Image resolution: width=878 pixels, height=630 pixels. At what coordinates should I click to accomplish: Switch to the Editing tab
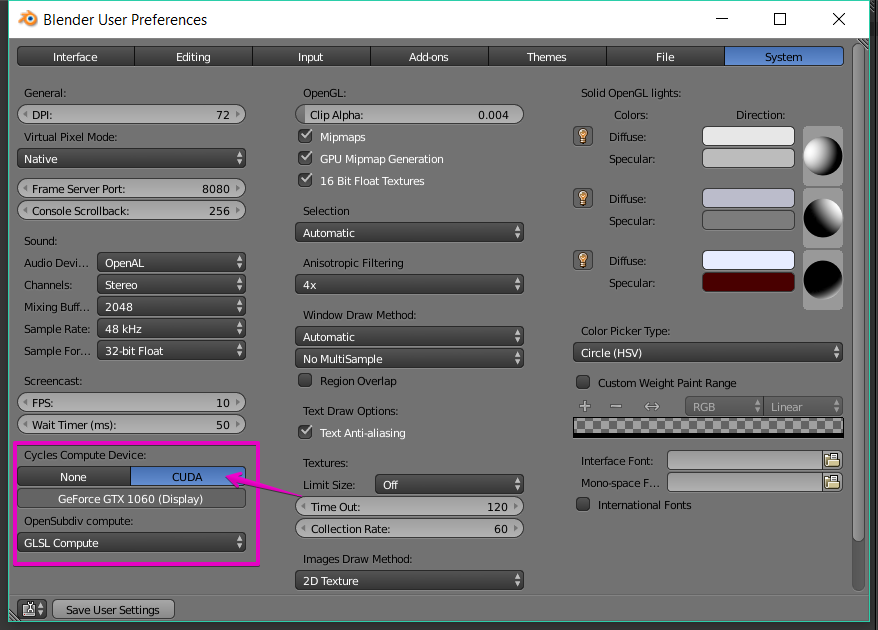pyautogui.click(x=194, y=57)
